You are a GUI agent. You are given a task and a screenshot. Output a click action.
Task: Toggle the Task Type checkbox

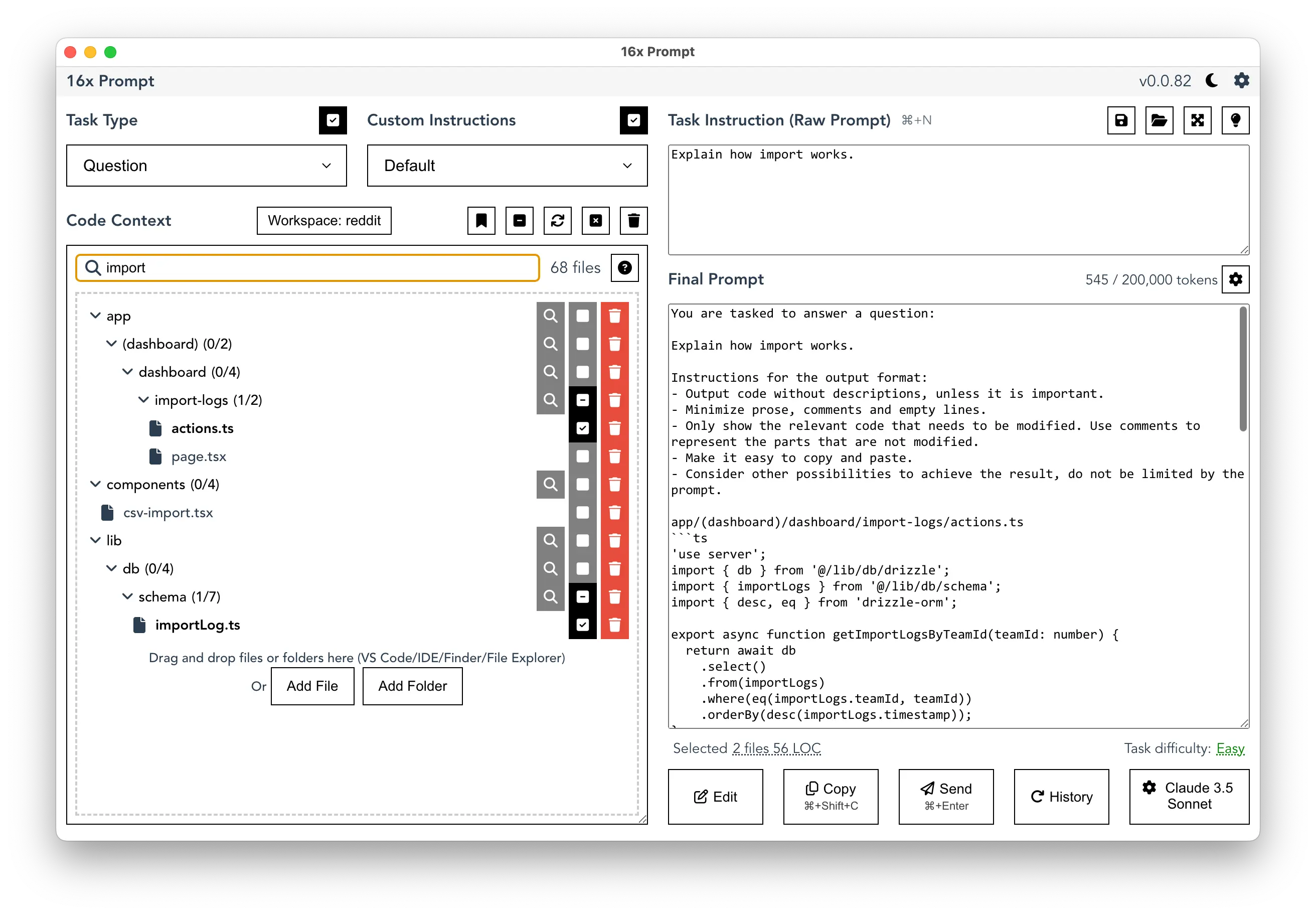(x=332, y=120)
